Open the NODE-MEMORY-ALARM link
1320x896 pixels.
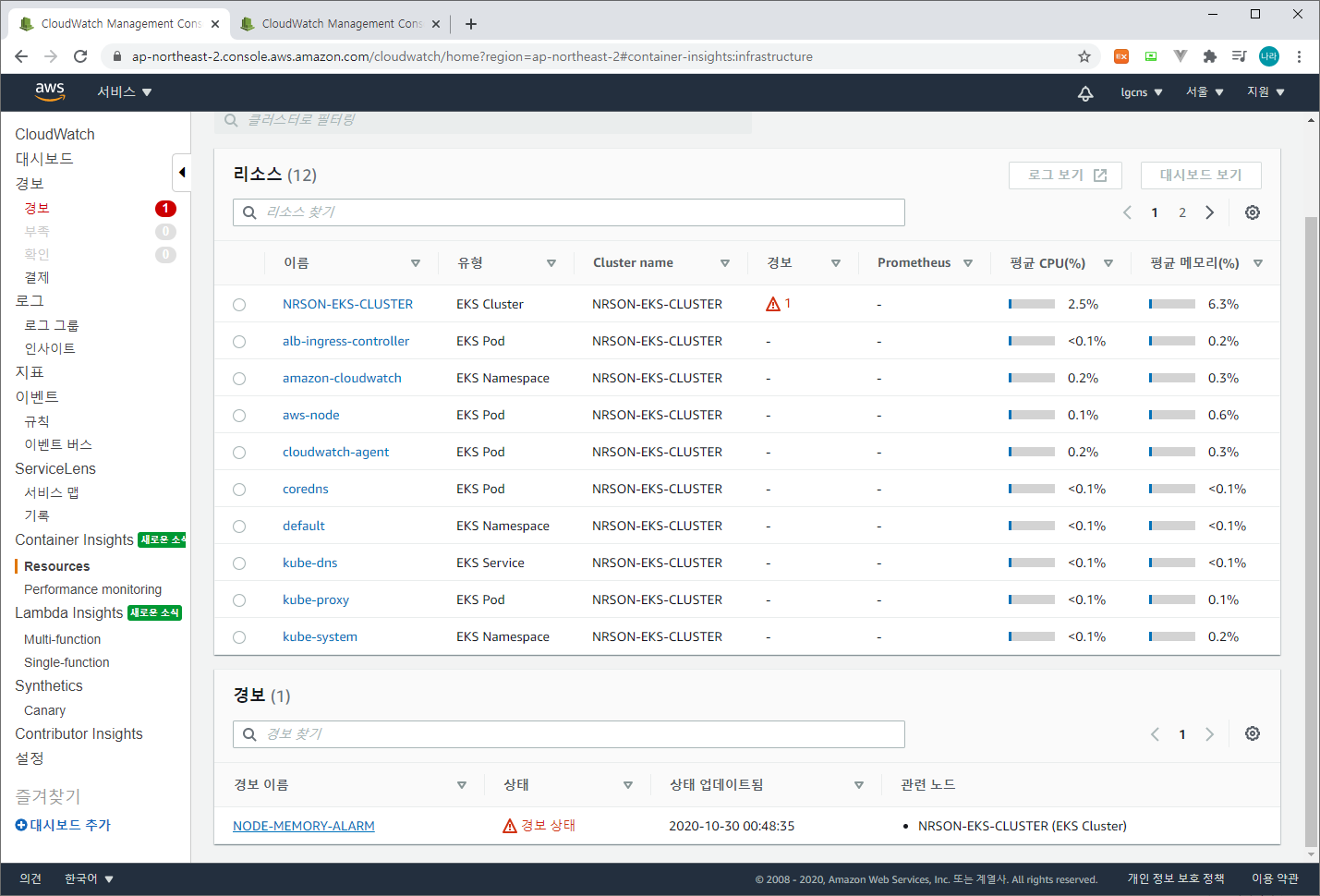click(x=304, y=826)
